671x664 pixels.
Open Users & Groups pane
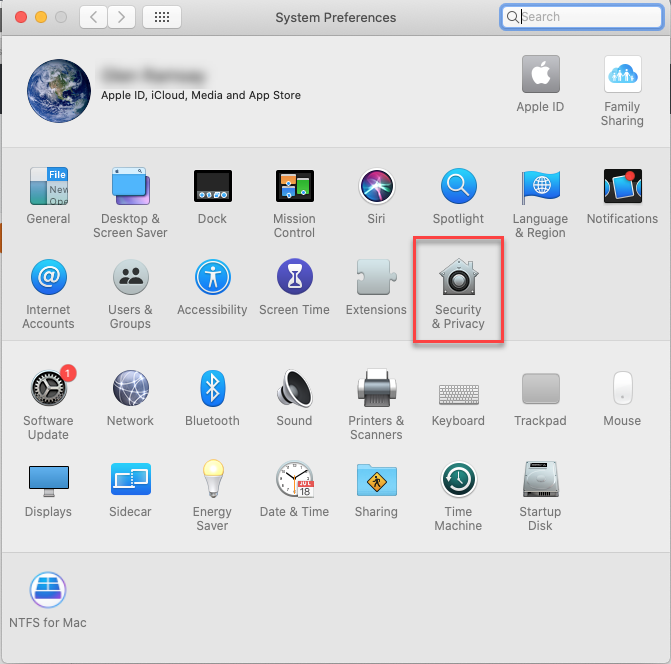tap(130, 294)
